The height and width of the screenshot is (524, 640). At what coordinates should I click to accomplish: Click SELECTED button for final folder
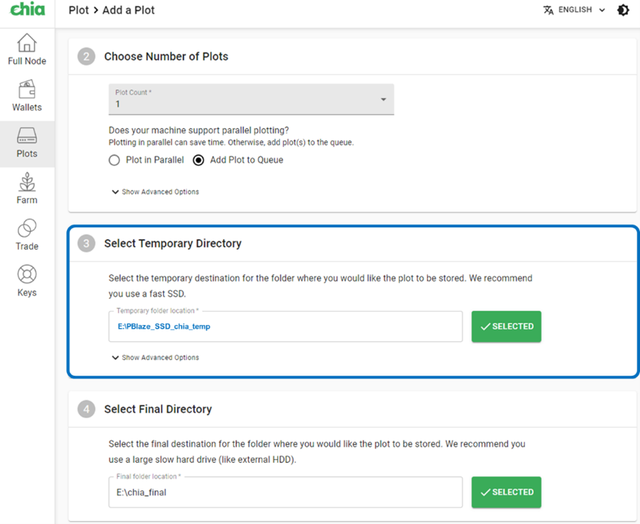pyautogui.click(x=506, y=492)
